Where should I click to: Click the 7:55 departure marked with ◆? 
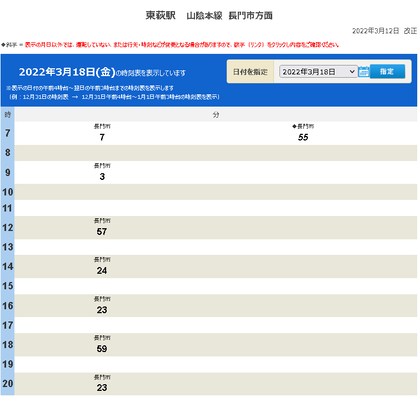[303, 137]
